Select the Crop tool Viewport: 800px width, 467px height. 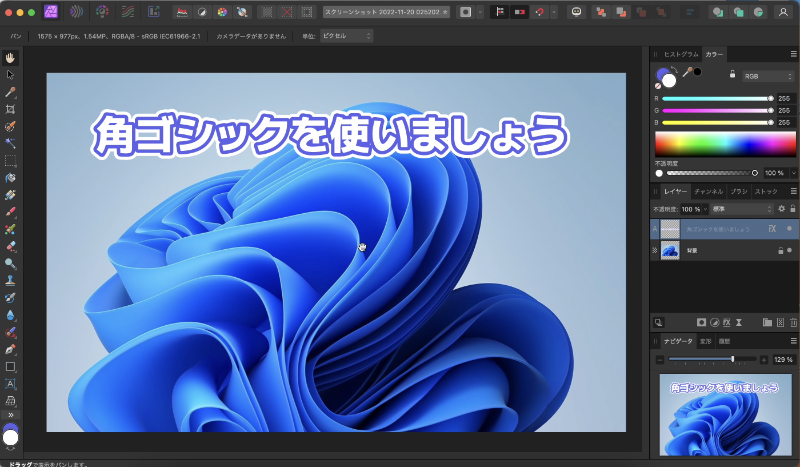(10, 109)
